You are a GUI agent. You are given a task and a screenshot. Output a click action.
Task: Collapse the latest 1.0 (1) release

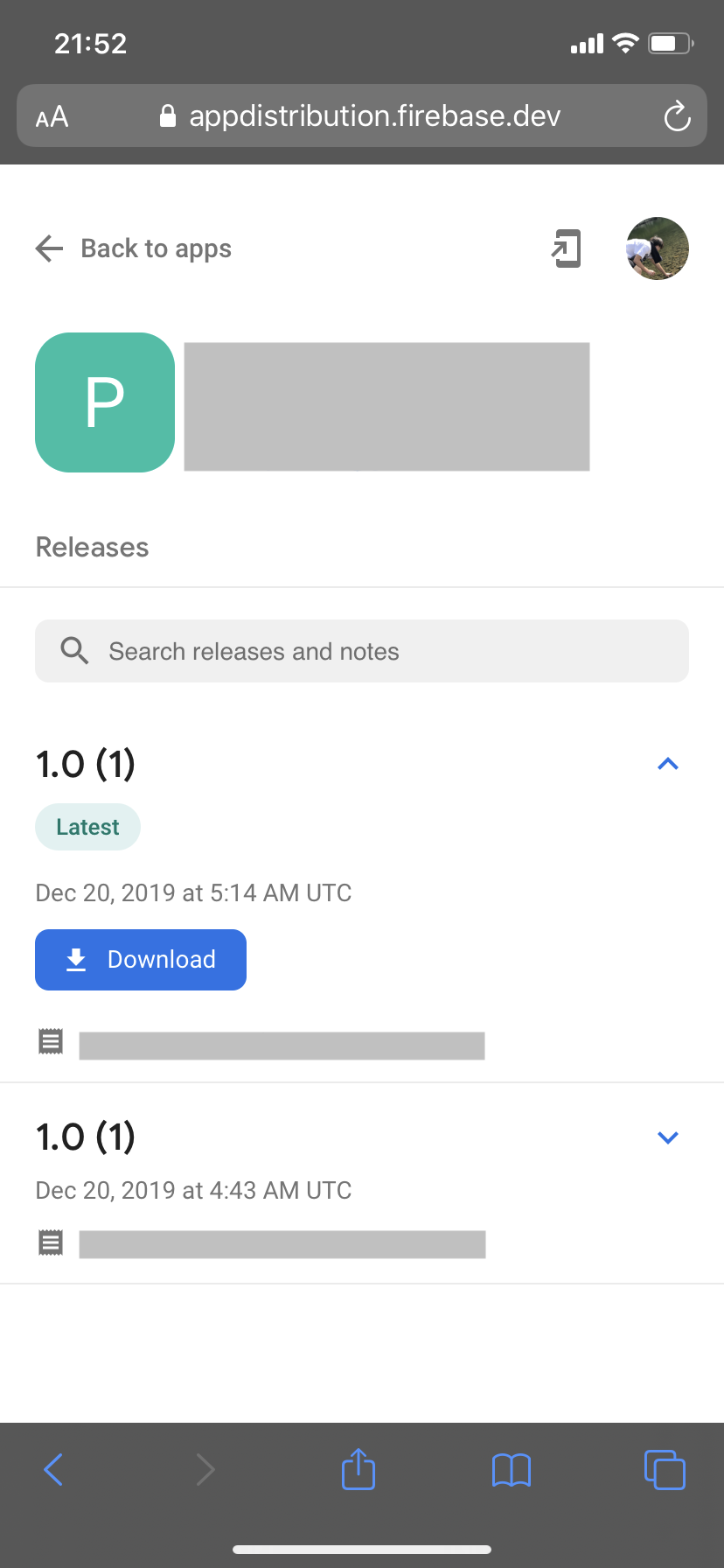pyautogui.click(x=668, y=764)
